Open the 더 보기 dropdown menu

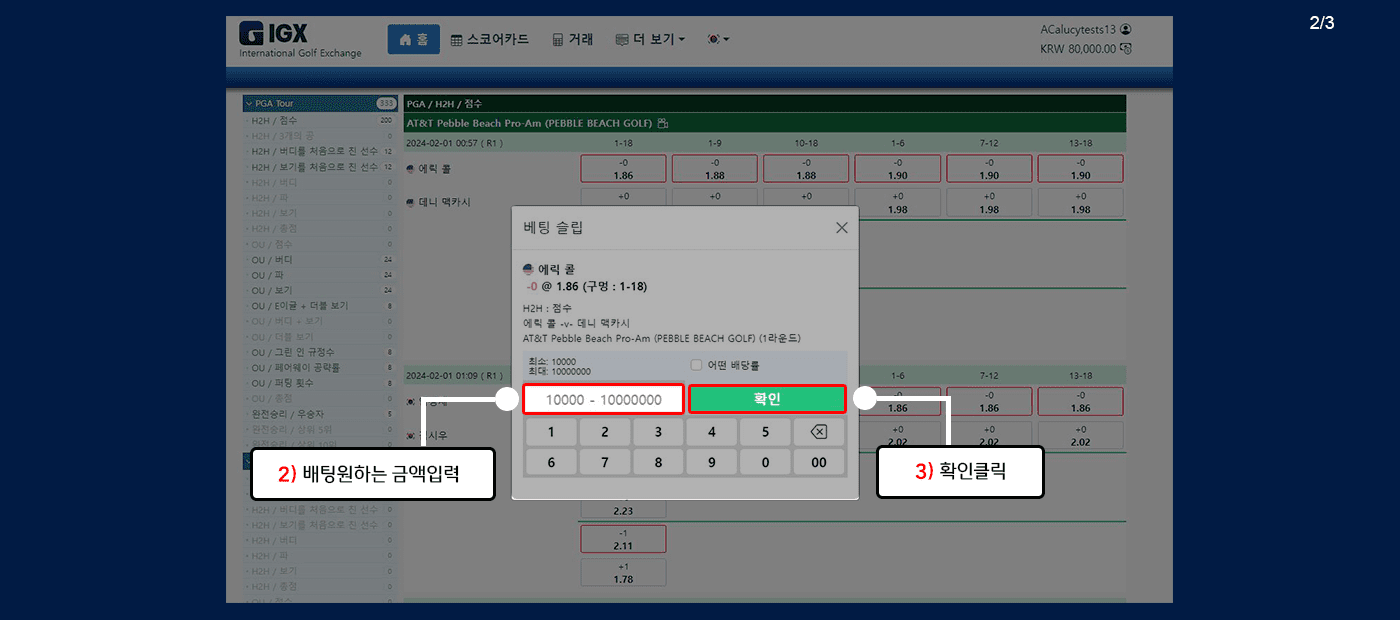(650, 40)
